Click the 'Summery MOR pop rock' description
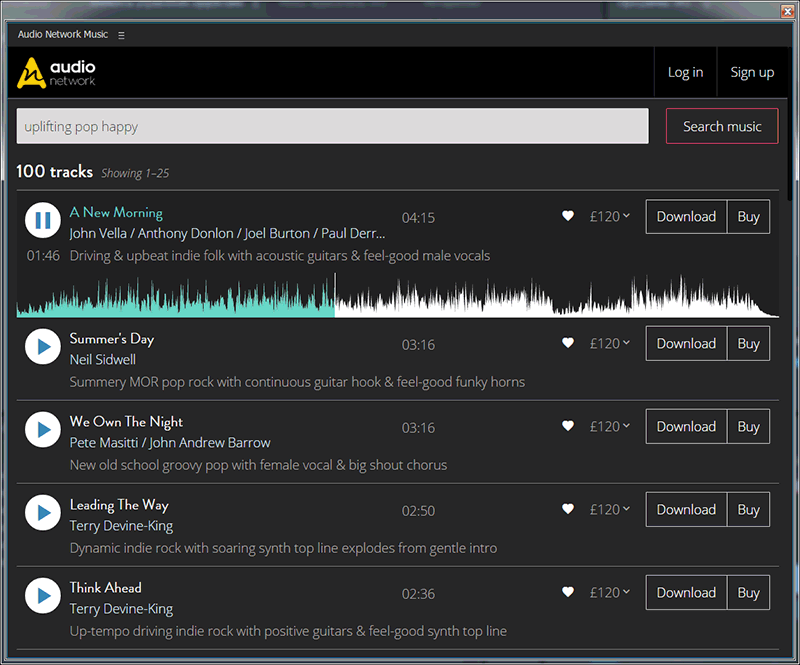800x665 pixels. click(297, 382)
